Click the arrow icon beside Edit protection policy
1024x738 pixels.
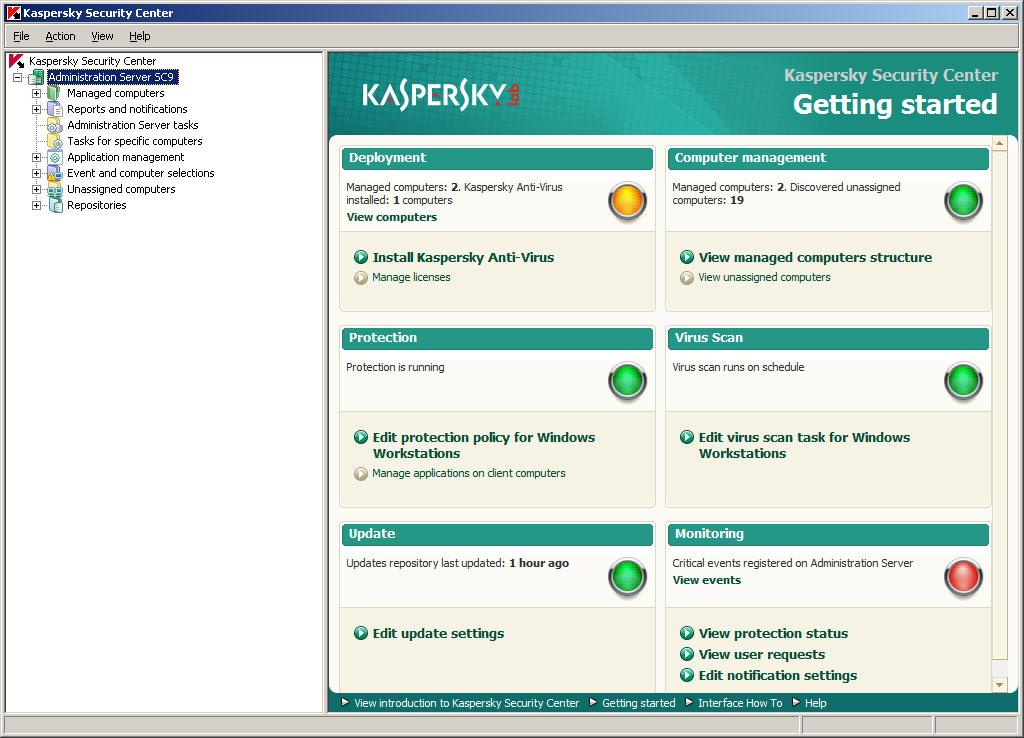point(360,438)
